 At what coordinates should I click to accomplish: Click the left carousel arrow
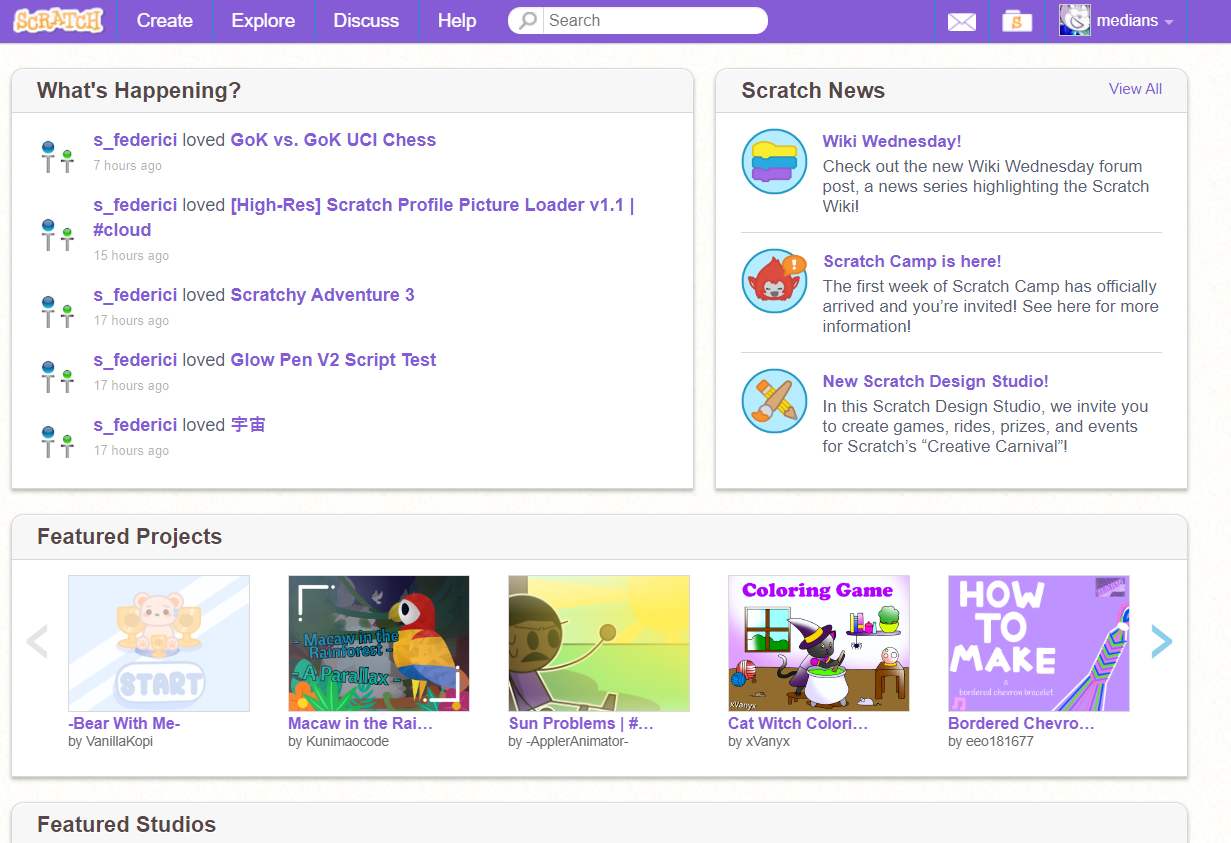click(37, 641)
